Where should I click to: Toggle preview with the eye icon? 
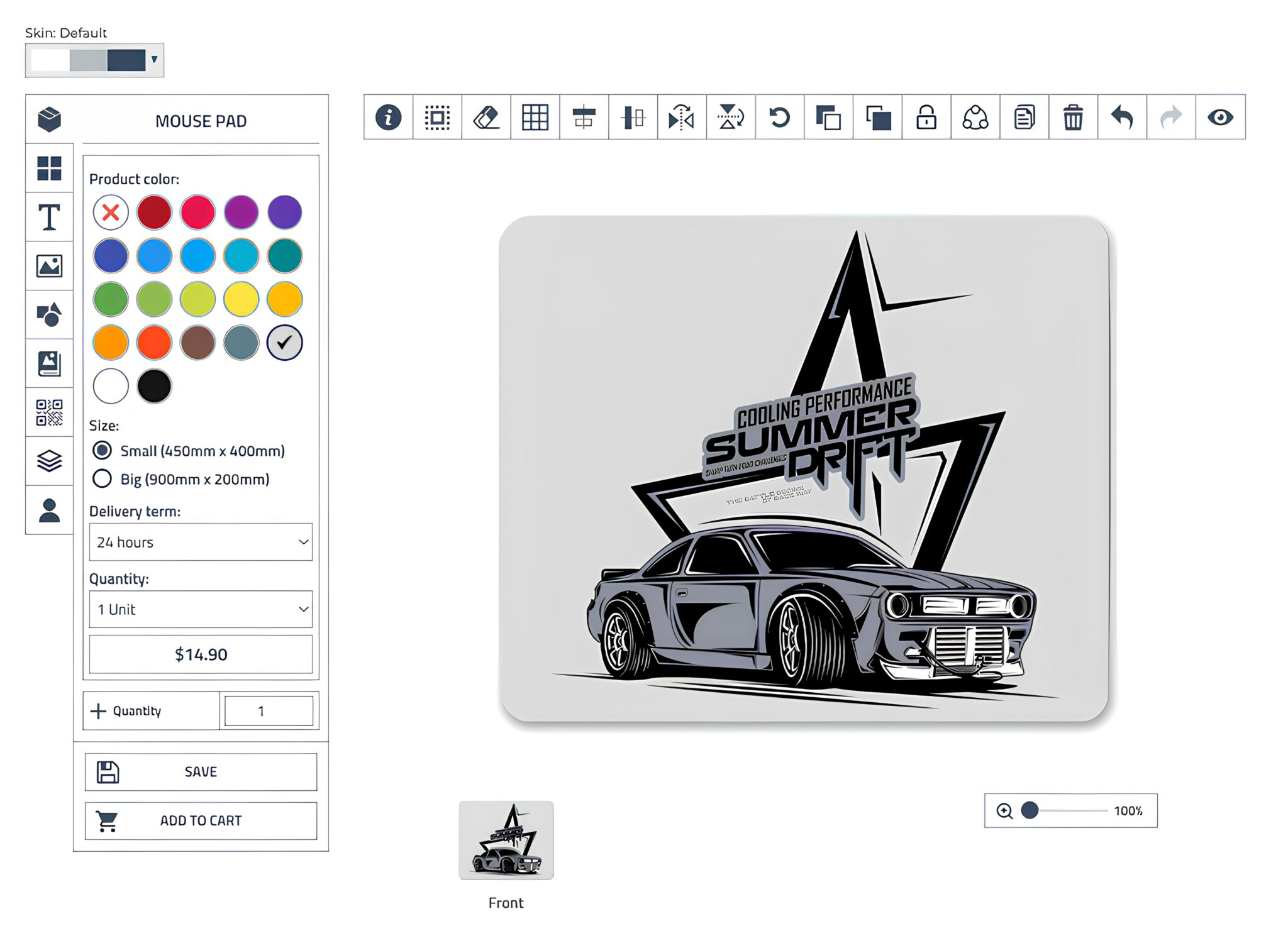click(x=1220, y=118)
